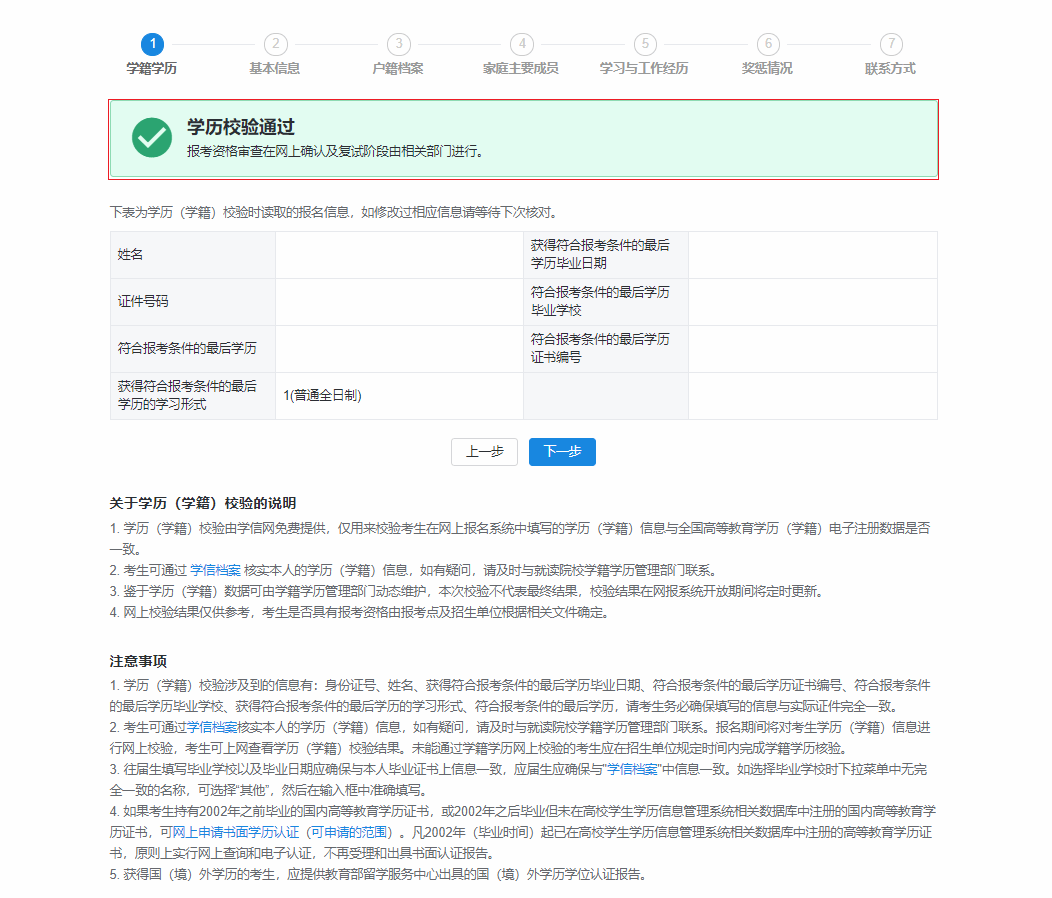
Task: Navigate to step 7 联系方式
Action: (x=890, y=44)
